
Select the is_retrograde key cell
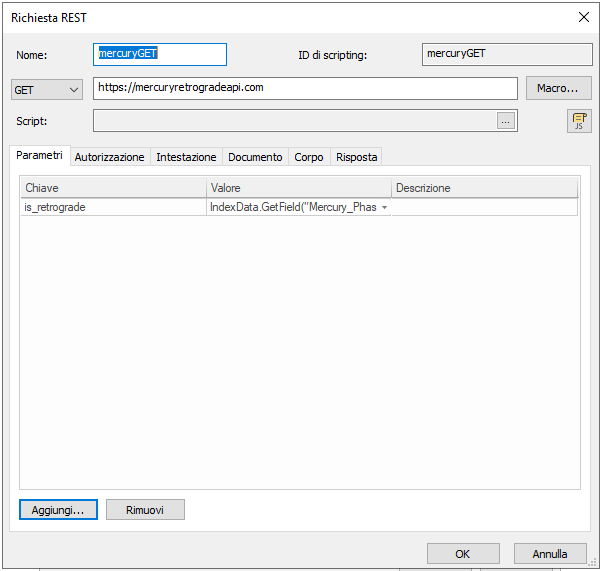(113, 208)
